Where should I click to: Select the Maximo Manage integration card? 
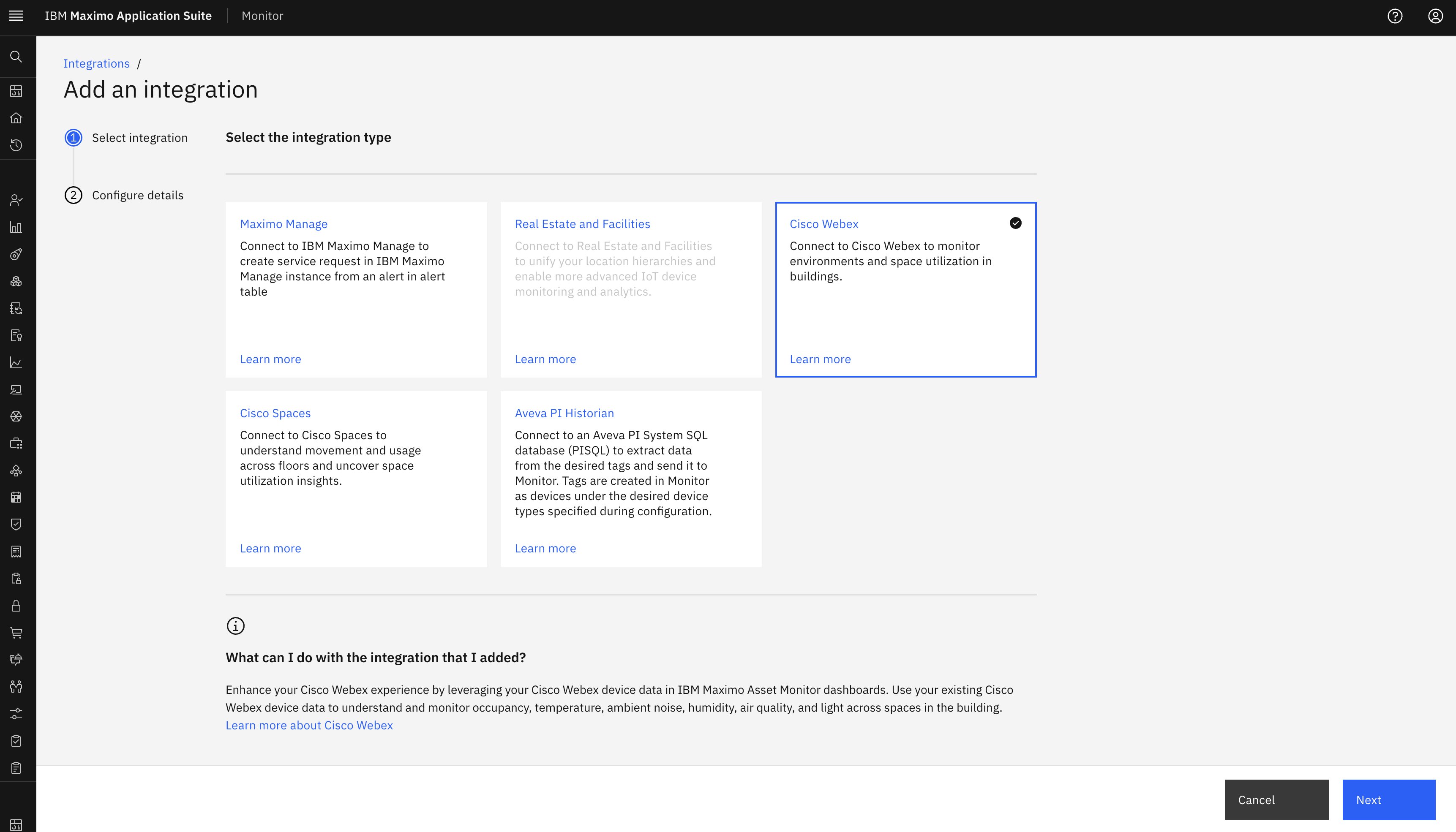356,289
